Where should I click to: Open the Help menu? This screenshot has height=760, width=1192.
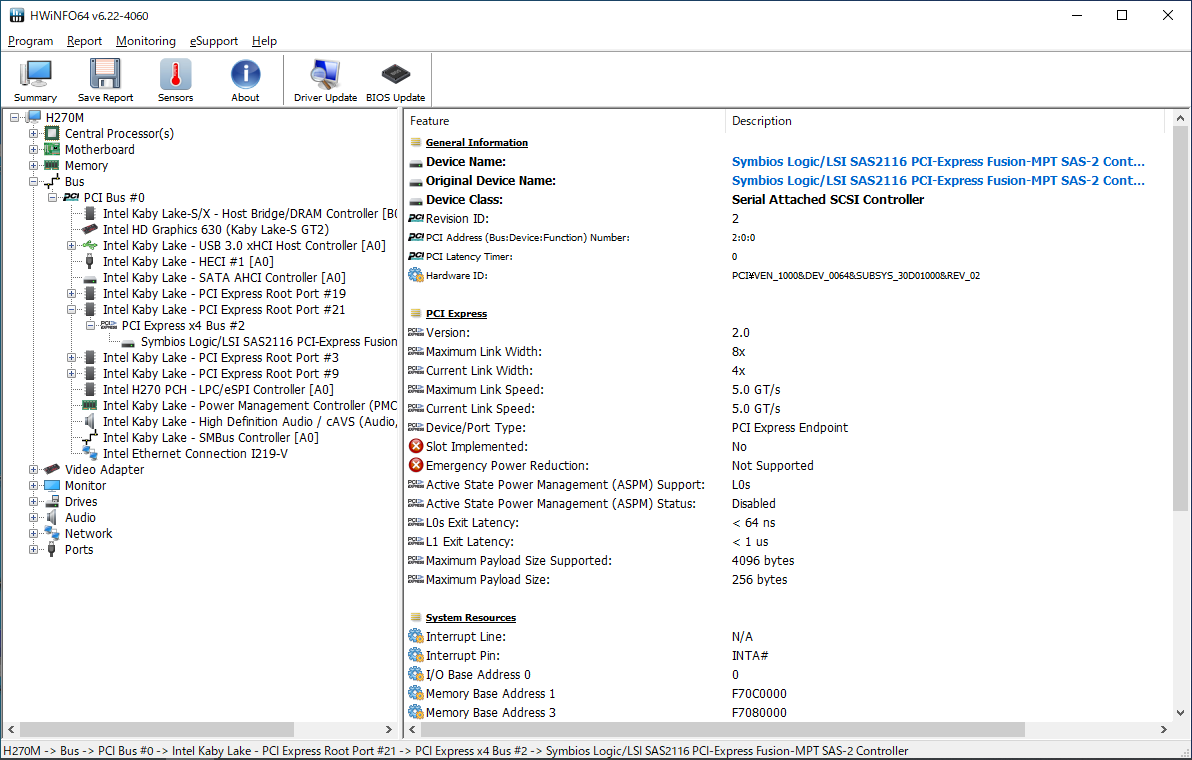[x=265, y=41]
